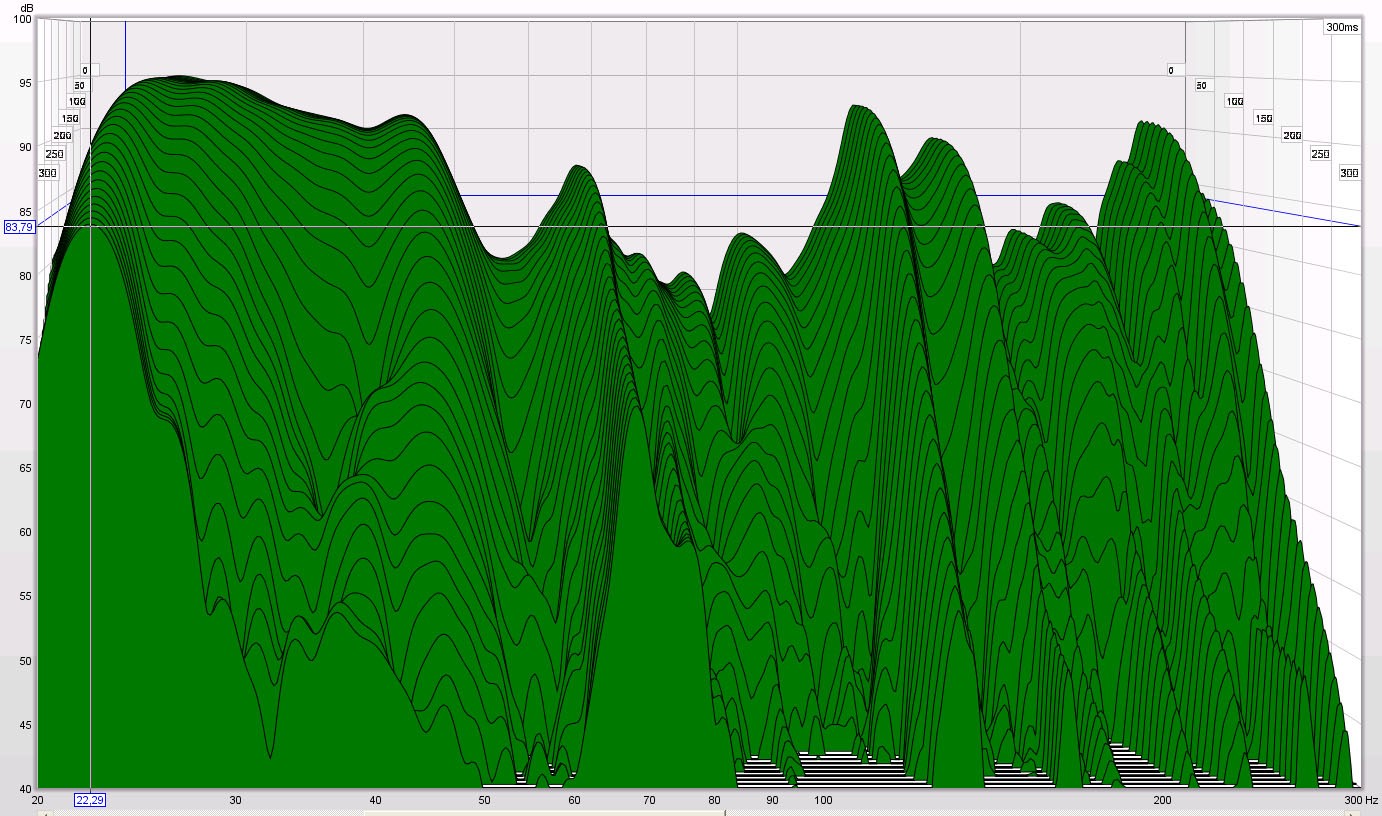
Task: Click the 200 label on the frequency axis
Action: click(x=1162, y=800)
